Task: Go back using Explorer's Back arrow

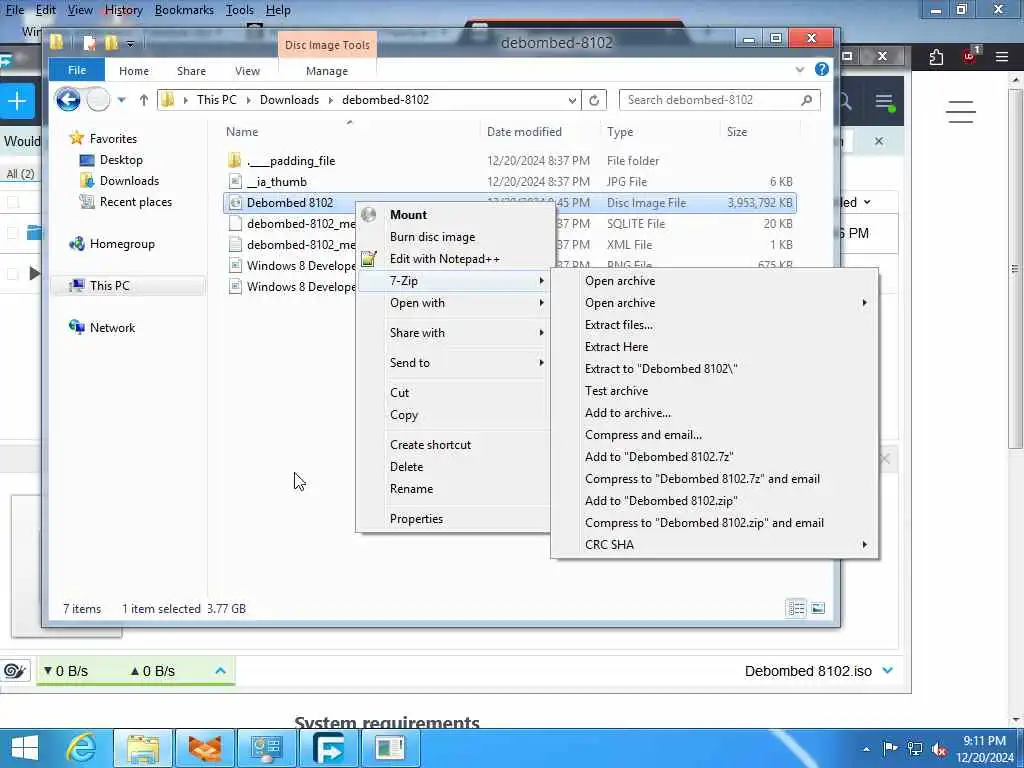Action: click(x=68, y=100)
